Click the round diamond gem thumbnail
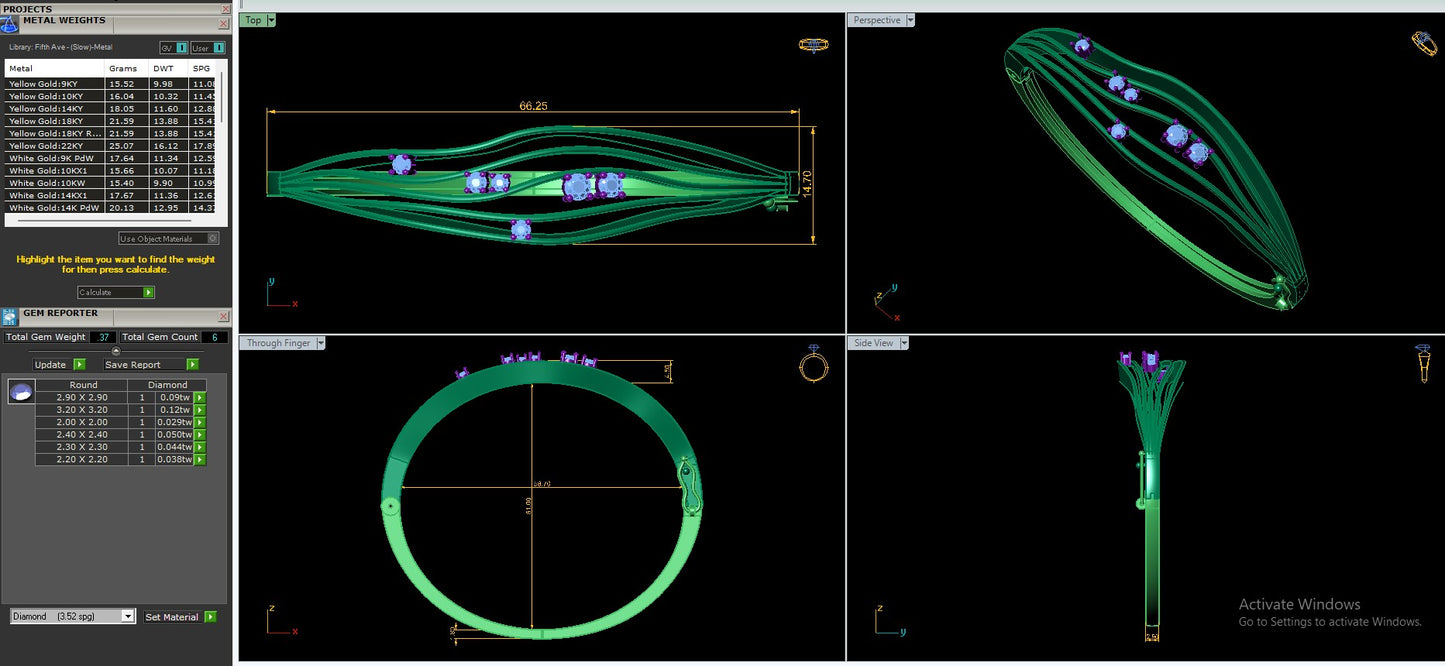1445x666 pixels. (20, 392)
